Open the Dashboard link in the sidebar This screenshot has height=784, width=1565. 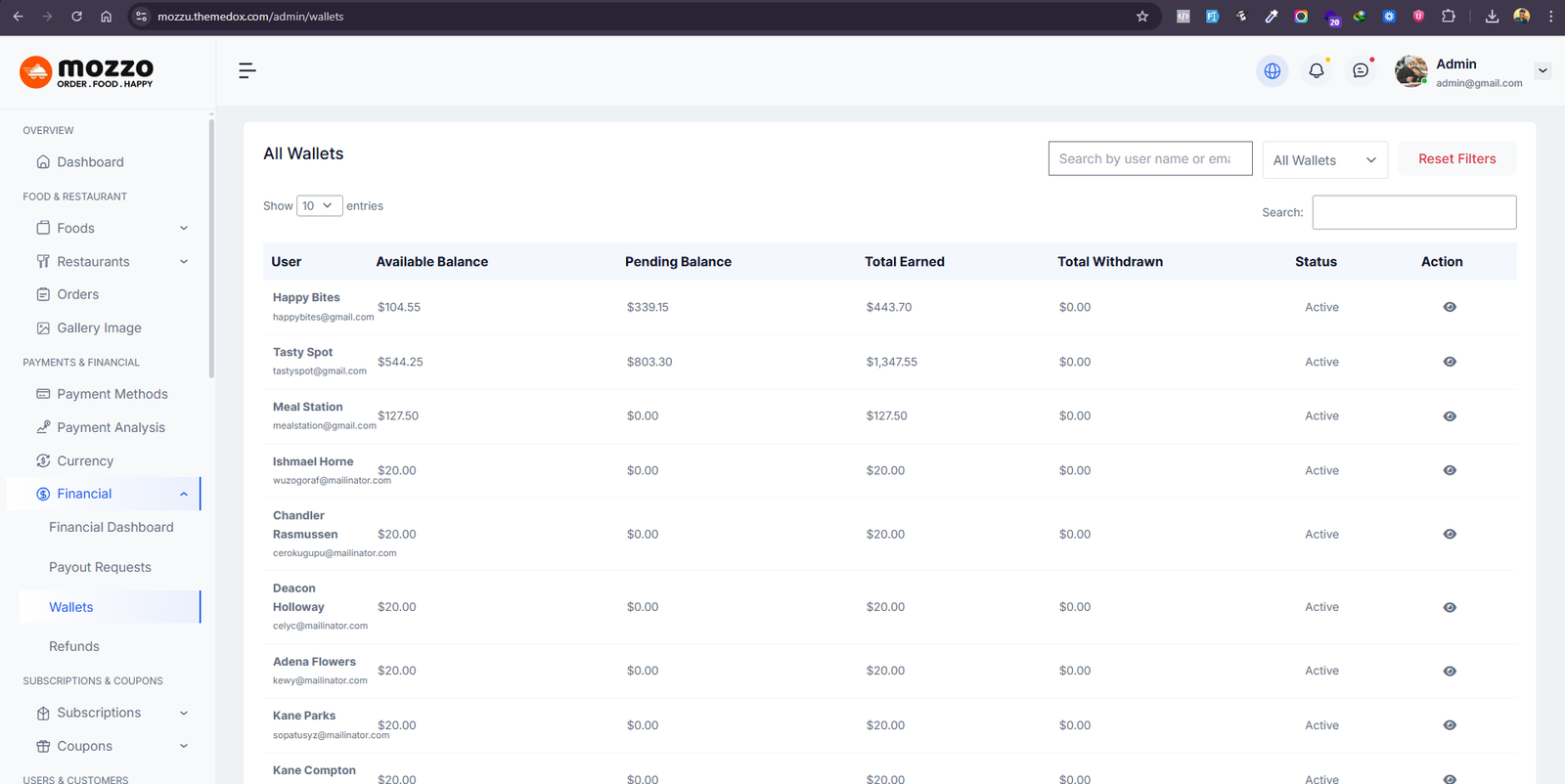pos(90,162)
